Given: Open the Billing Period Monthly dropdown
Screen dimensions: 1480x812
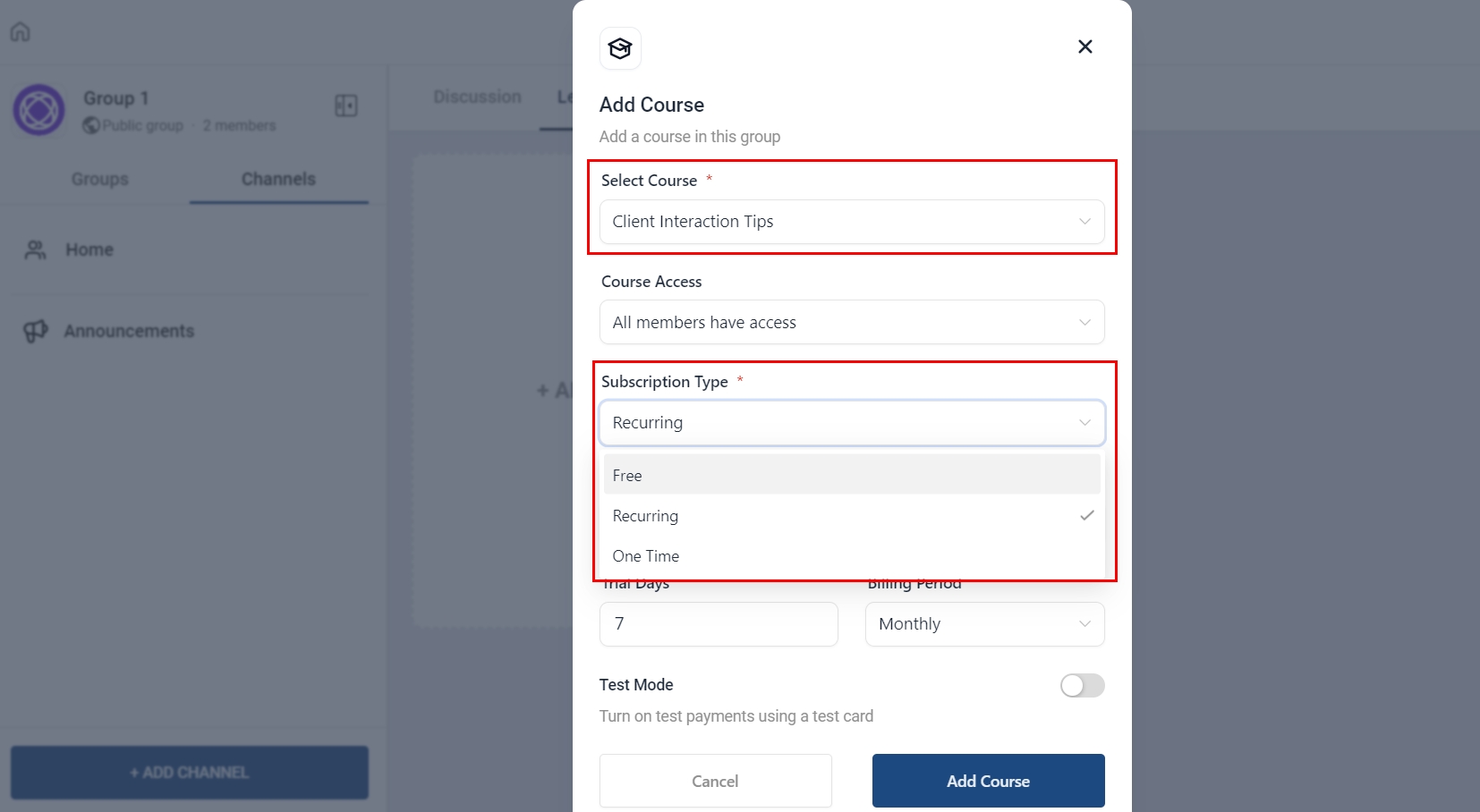Looking at the screenshot, I should point(984,624).
